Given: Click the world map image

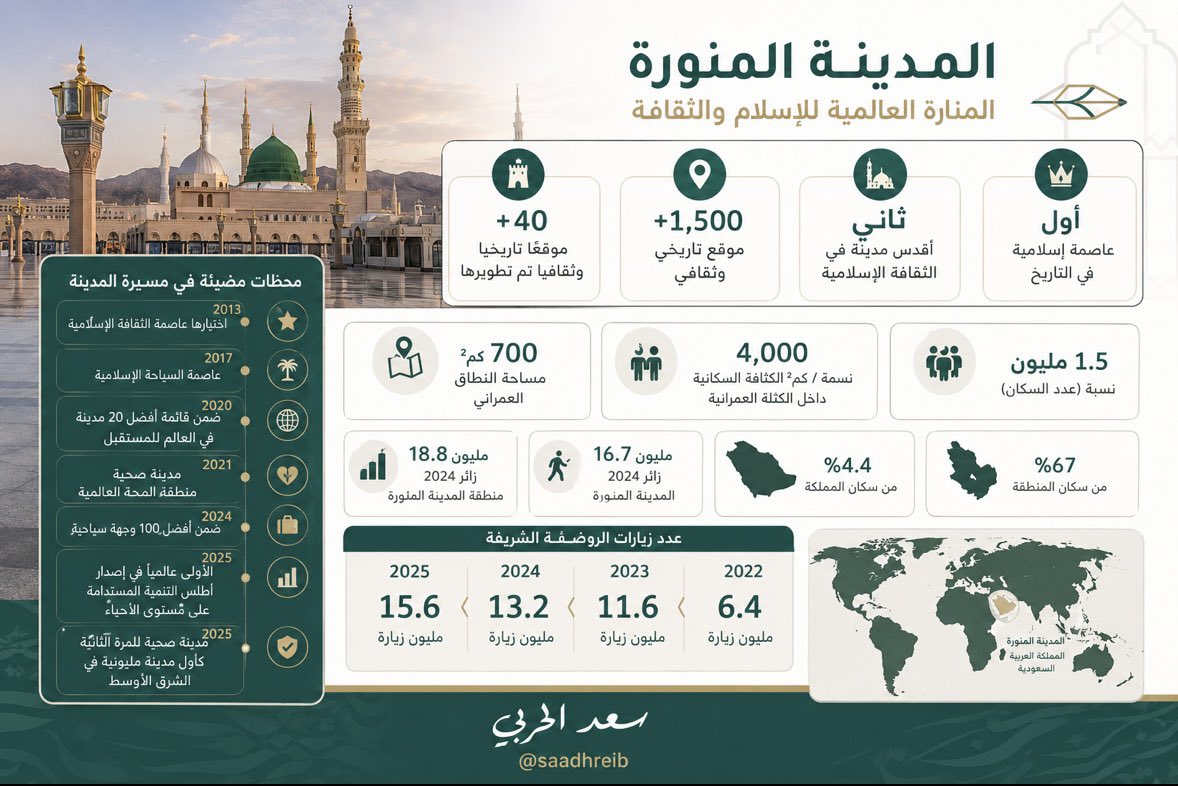Looking at the screenshot, I should click(975, 614).
